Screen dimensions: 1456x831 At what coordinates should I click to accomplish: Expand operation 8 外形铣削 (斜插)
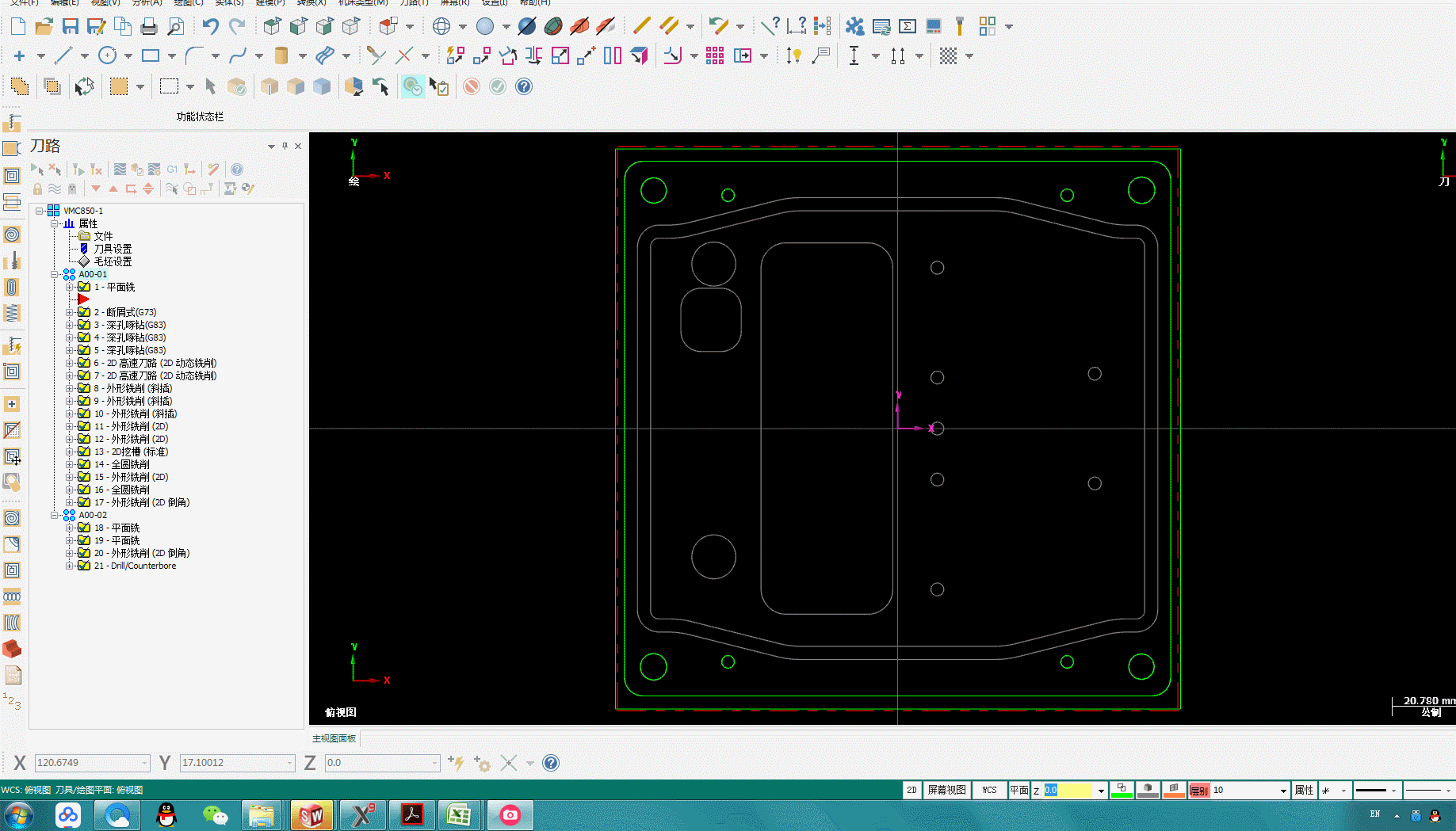pos(70,388)
